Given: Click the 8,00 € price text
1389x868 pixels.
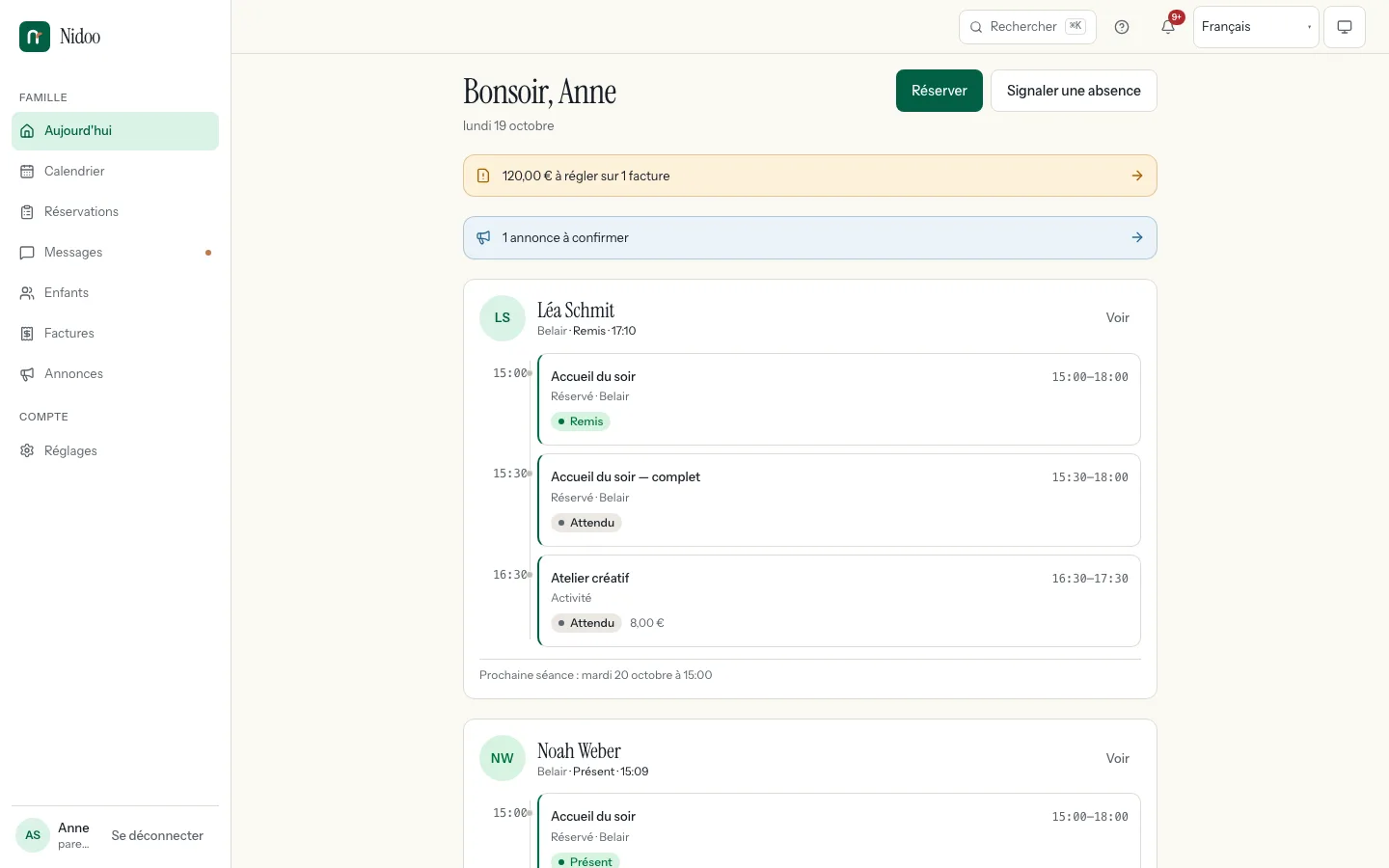Looking at the screenshot, I should click(x=647, y=623).
